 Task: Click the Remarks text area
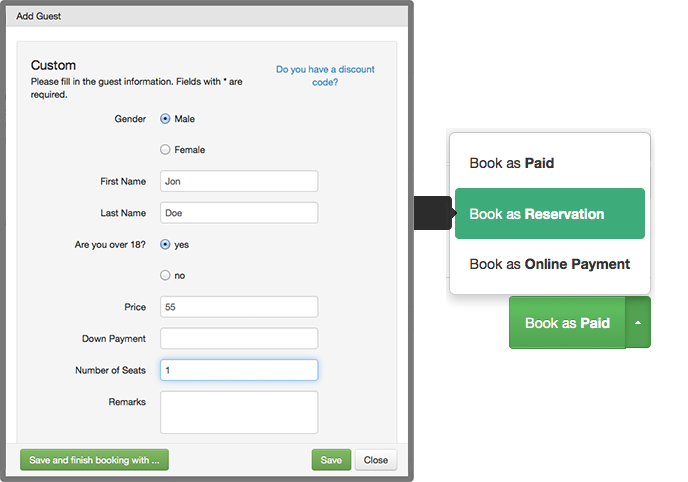tap(238, 412)
